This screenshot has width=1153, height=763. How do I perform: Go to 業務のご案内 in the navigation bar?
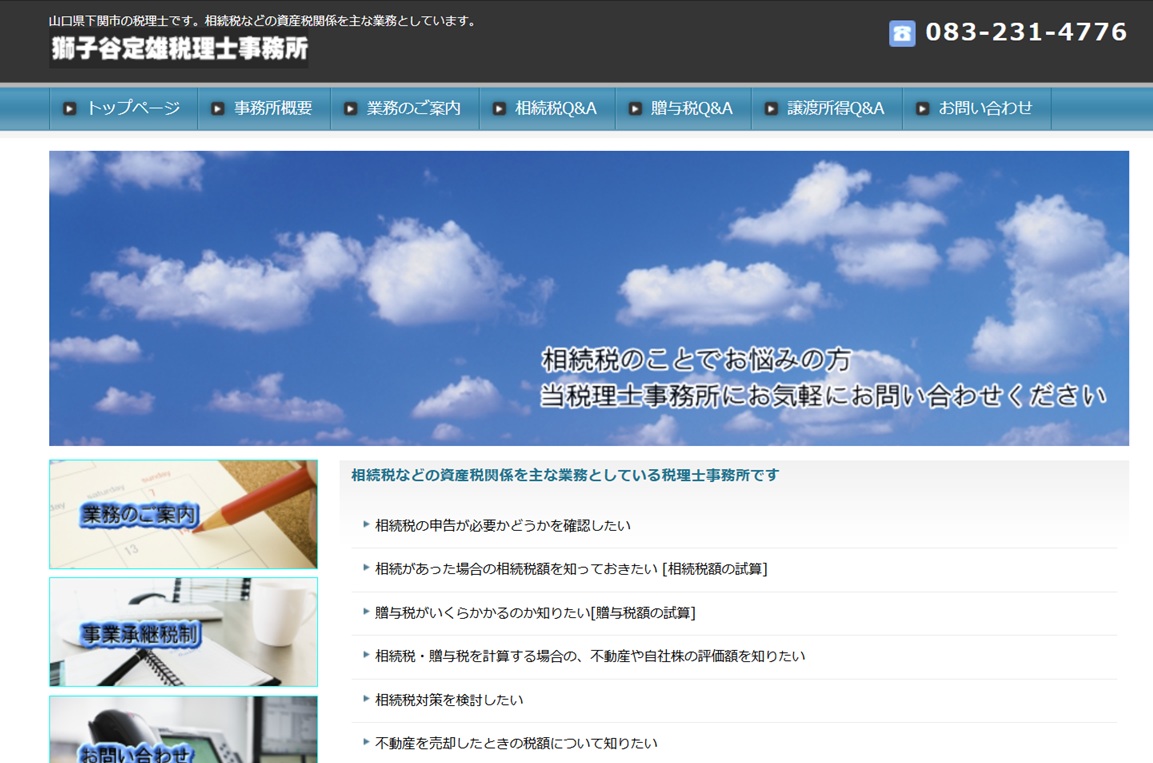pyautogui.click(x=405, y=109)
